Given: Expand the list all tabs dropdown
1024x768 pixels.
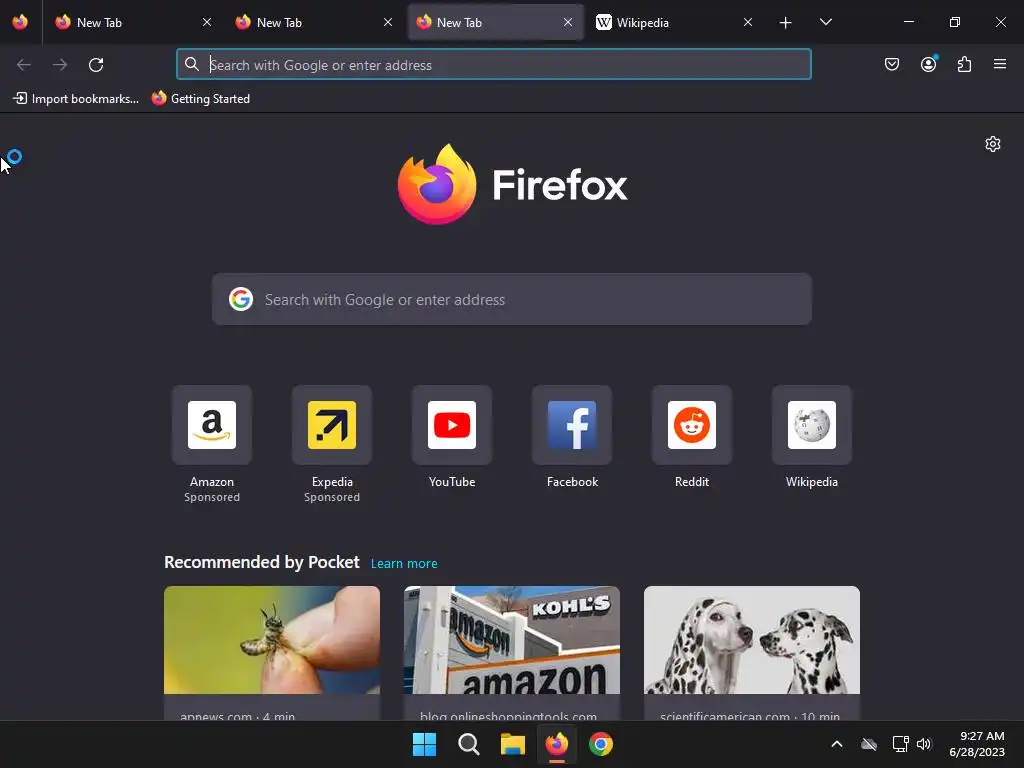Looking at the screenshot, I should (x=825, y=22).
